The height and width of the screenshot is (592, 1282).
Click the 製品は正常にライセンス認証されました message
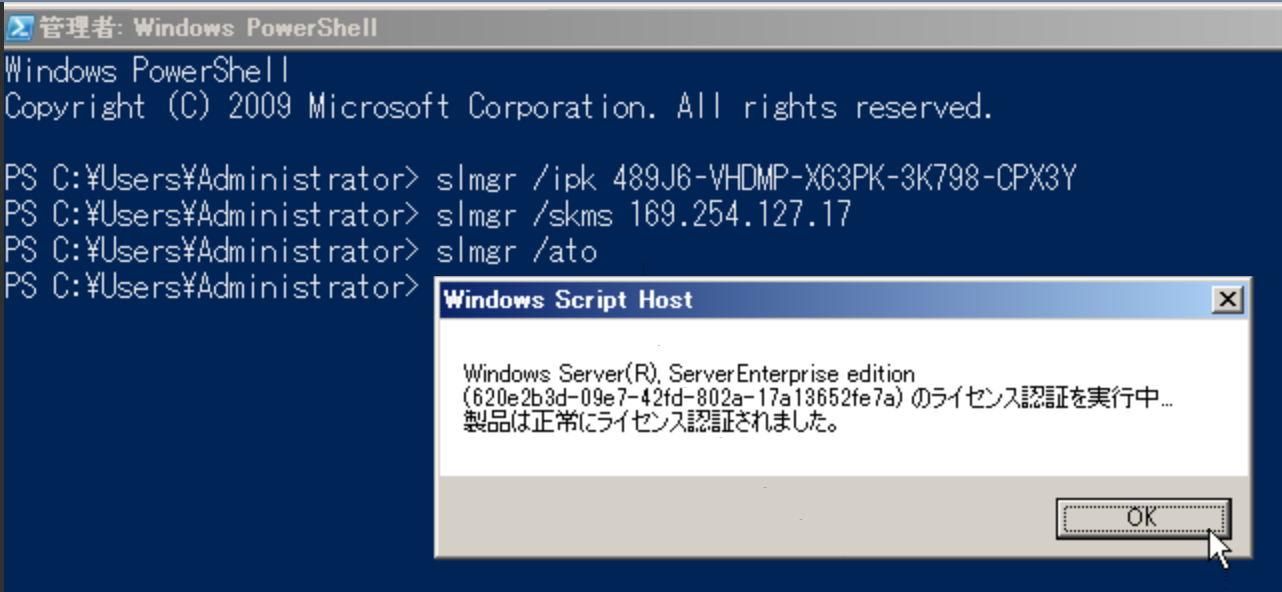(x=650, y=422)
